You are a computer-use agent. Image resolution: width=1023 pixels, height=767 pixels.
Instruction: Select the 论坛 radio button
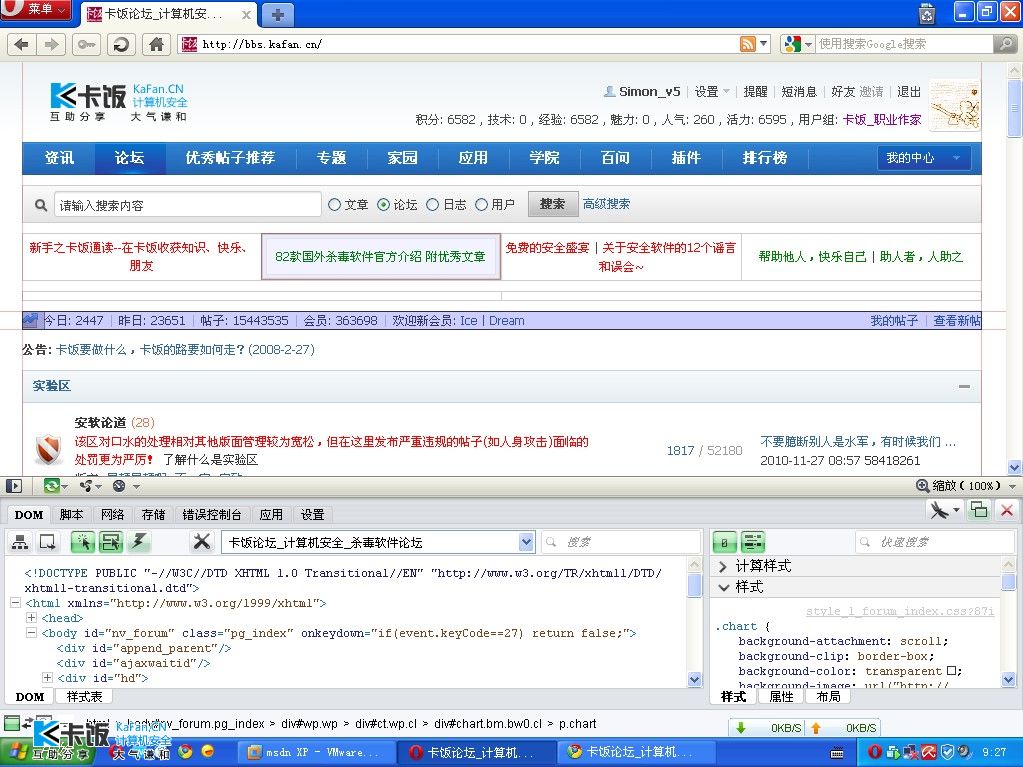click(384, 205)
